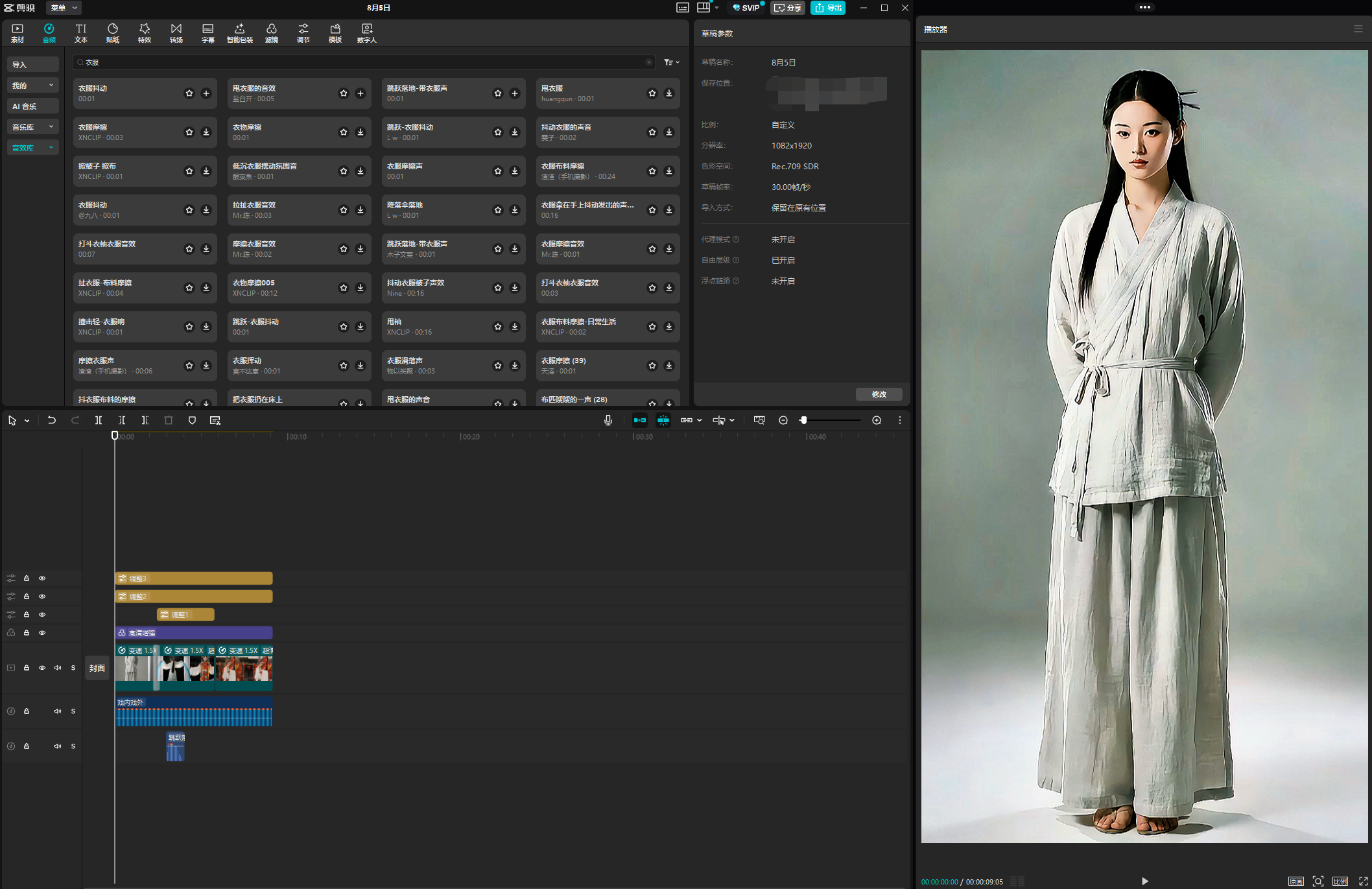The height and width of the screenshot is (889, 1372).
Task: Select the 高清增强 purple effect clip
Action: [194, 633]
